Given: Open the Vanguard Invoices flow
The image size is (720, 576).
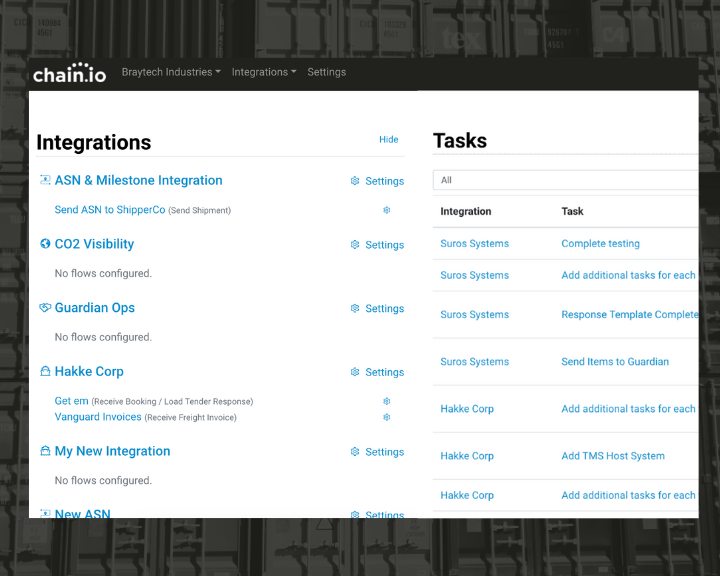Looking at the screenshot, I should tap(98, 417).
